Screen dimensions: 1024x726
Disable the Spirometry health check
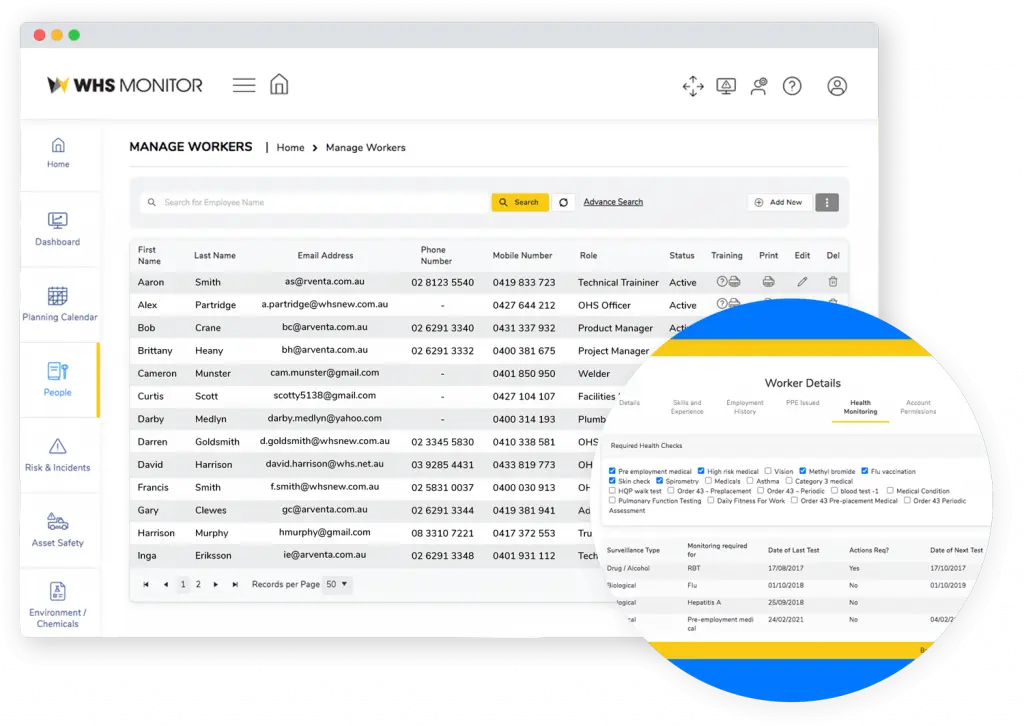tap(658, 481)
